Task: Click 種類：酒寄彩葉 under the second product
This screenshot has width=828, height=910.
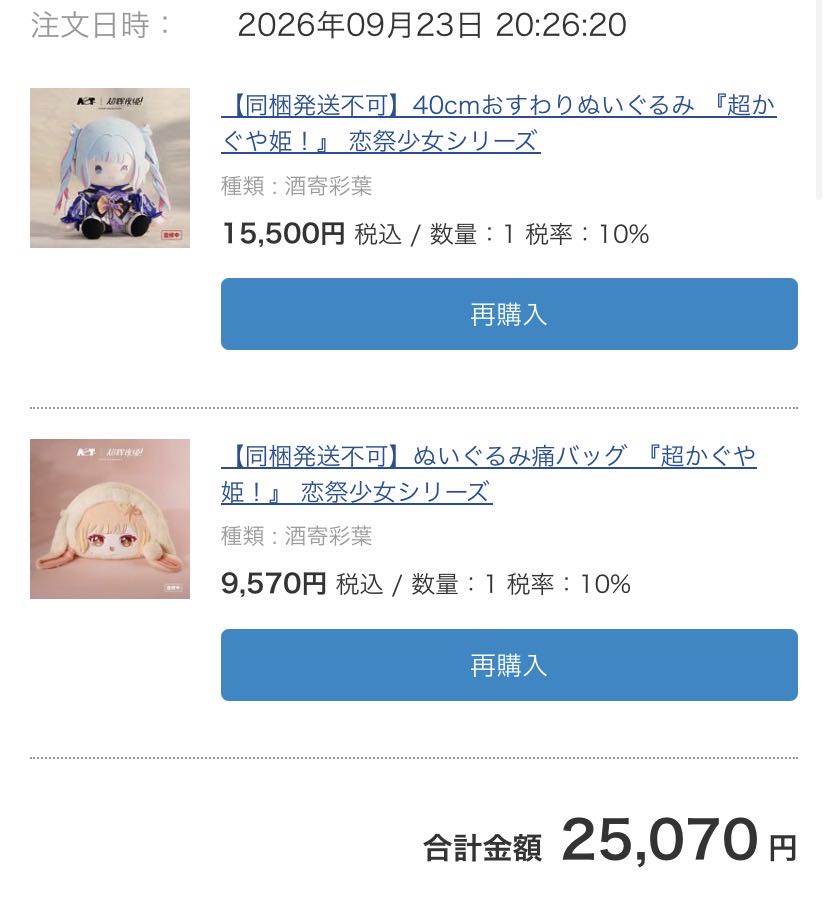Action: pyautogui.click(x=297, y=536)
